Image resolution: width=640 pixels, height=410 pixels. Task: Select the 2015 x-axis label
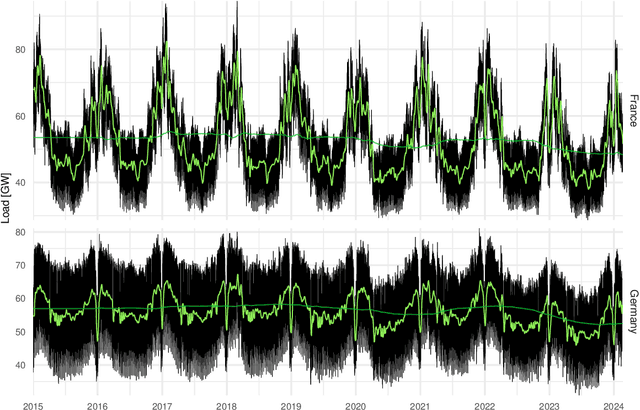click(x=33, y=406)
